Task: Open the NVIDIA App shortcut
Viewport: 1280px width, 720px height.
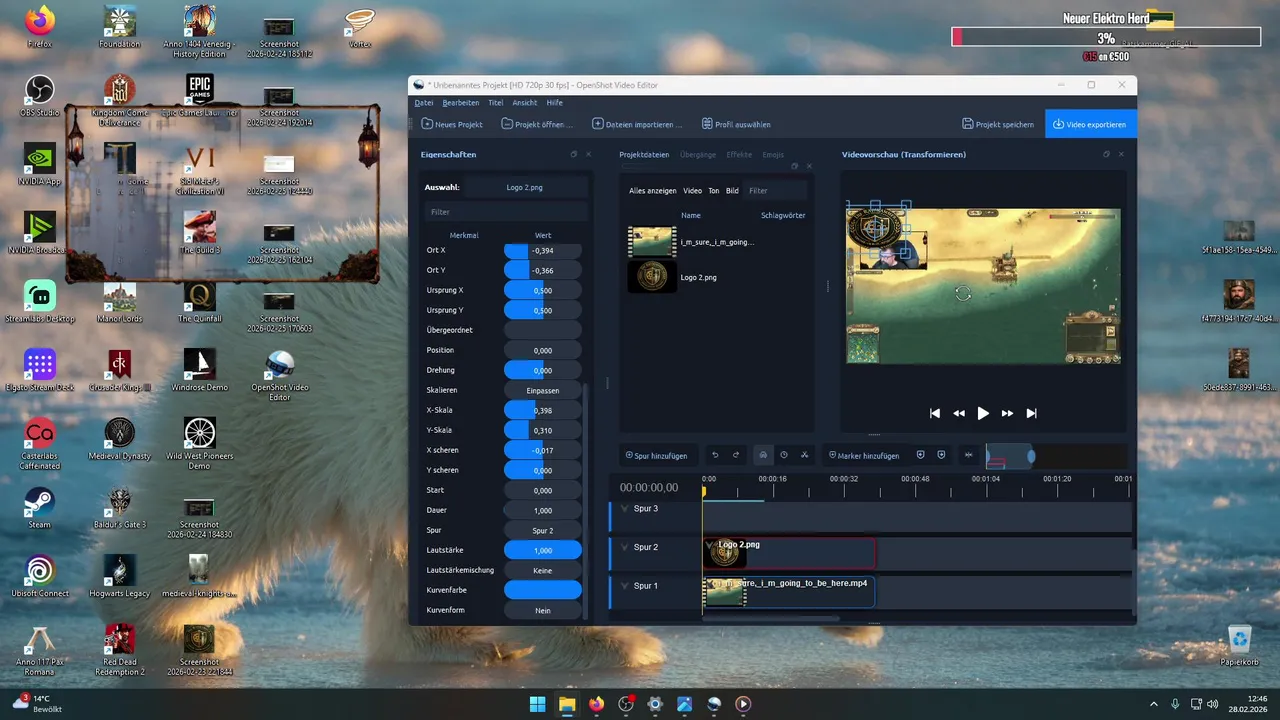Action: tap(39, 164)
